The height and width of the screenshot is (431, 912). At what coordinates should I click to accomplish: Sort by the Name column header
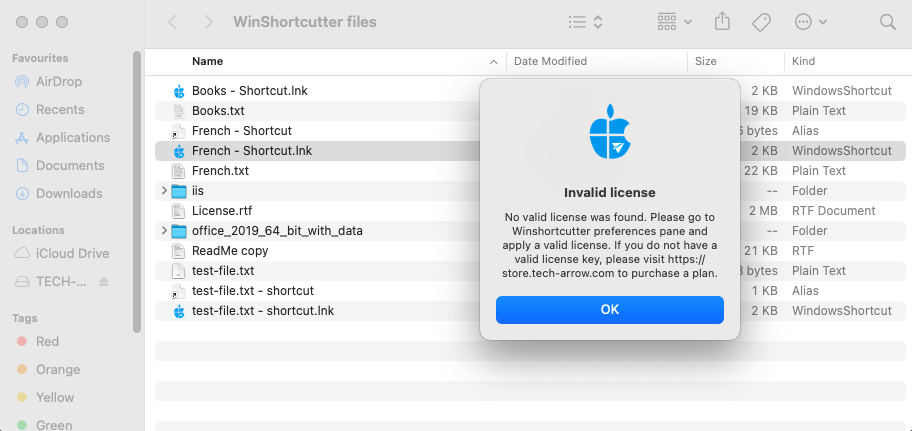[x=208, y=61]
